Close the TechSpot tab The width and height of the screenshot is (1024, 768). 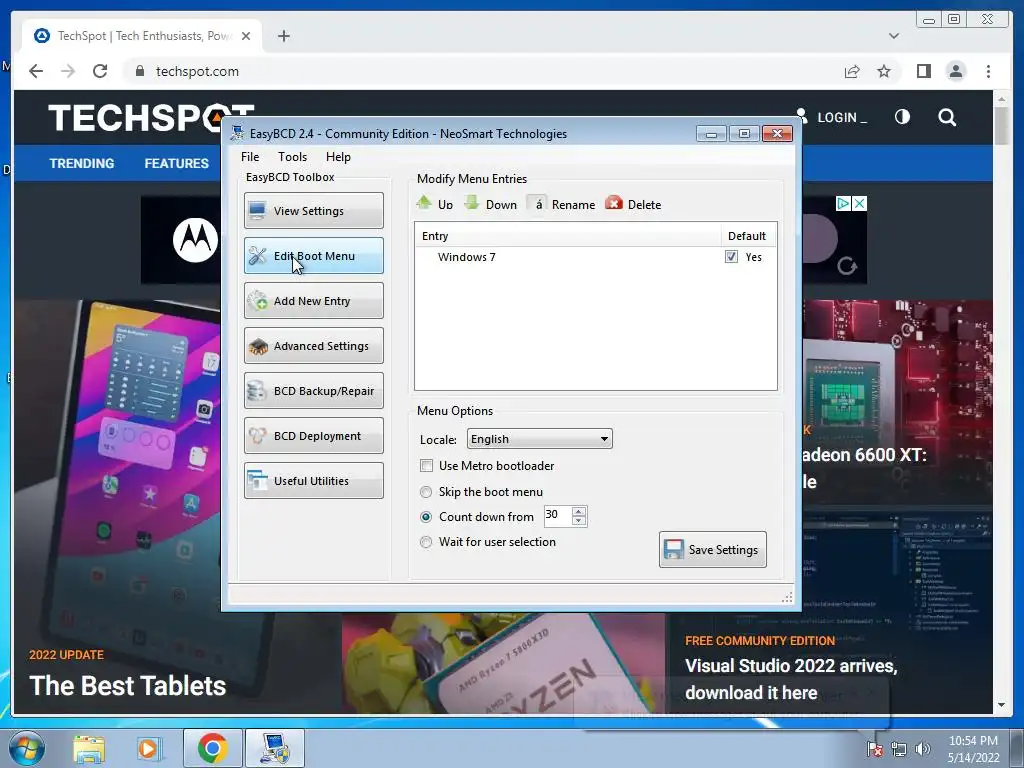tap(246, 36)
